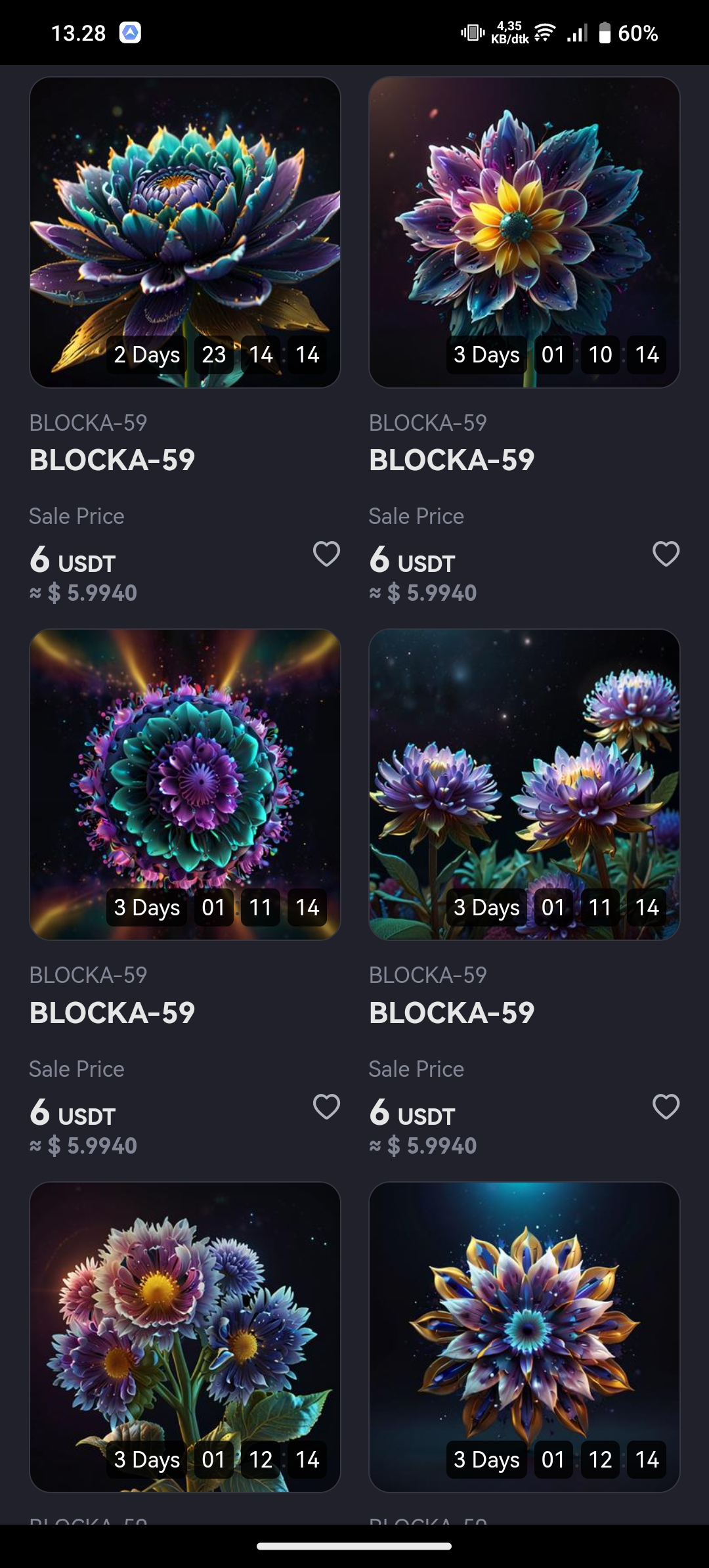Tap the vibrate mode status icon
The height and width of the screenshot is (1568, 709).
pos(472,32)
